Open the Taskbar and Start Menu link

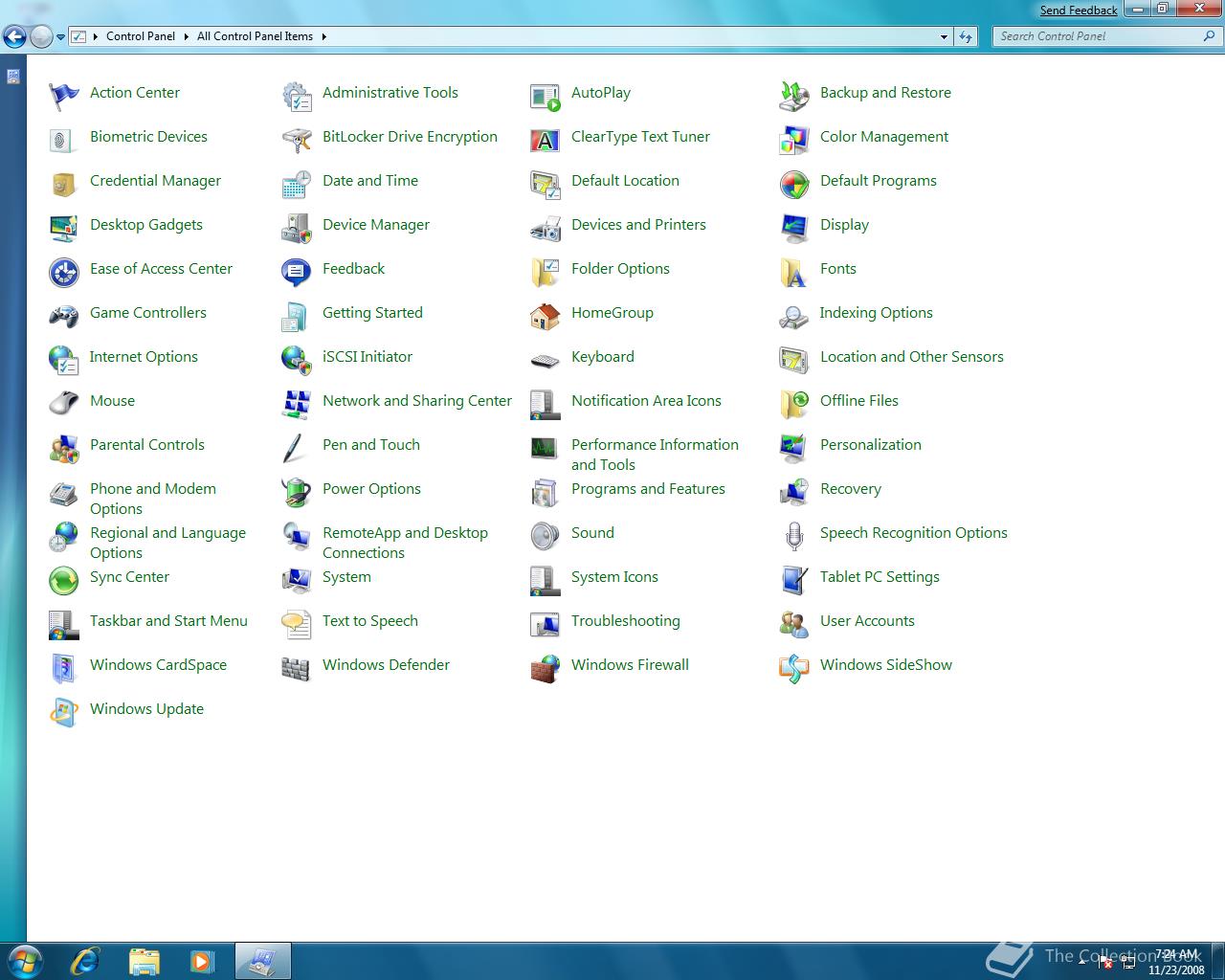168,620
